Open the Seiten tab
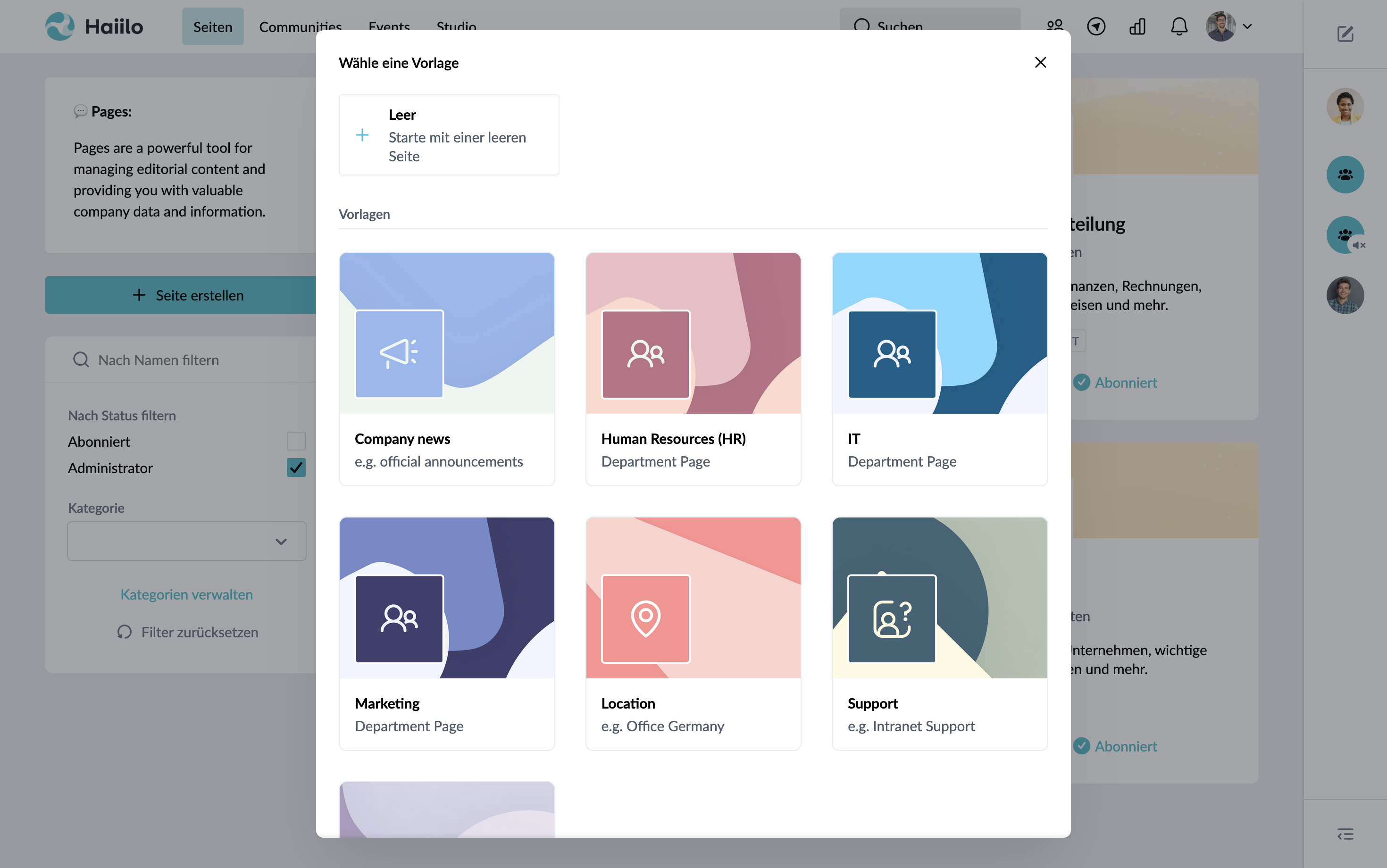Viewport: 1387px width, 868px height. coord(212,26)
